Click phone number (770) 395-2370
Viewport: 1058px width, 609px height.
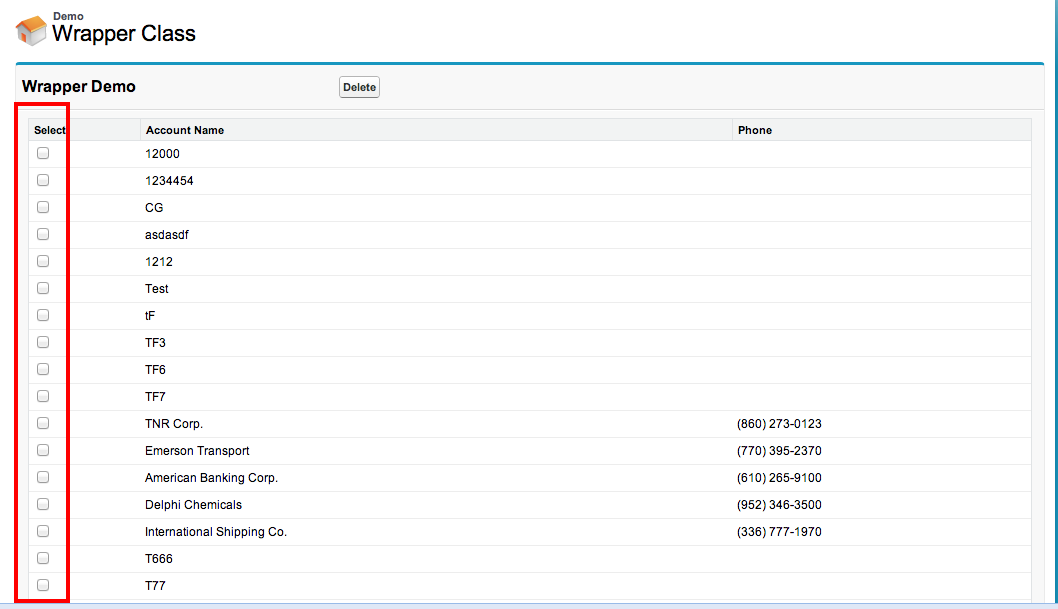tap(779, 451)
